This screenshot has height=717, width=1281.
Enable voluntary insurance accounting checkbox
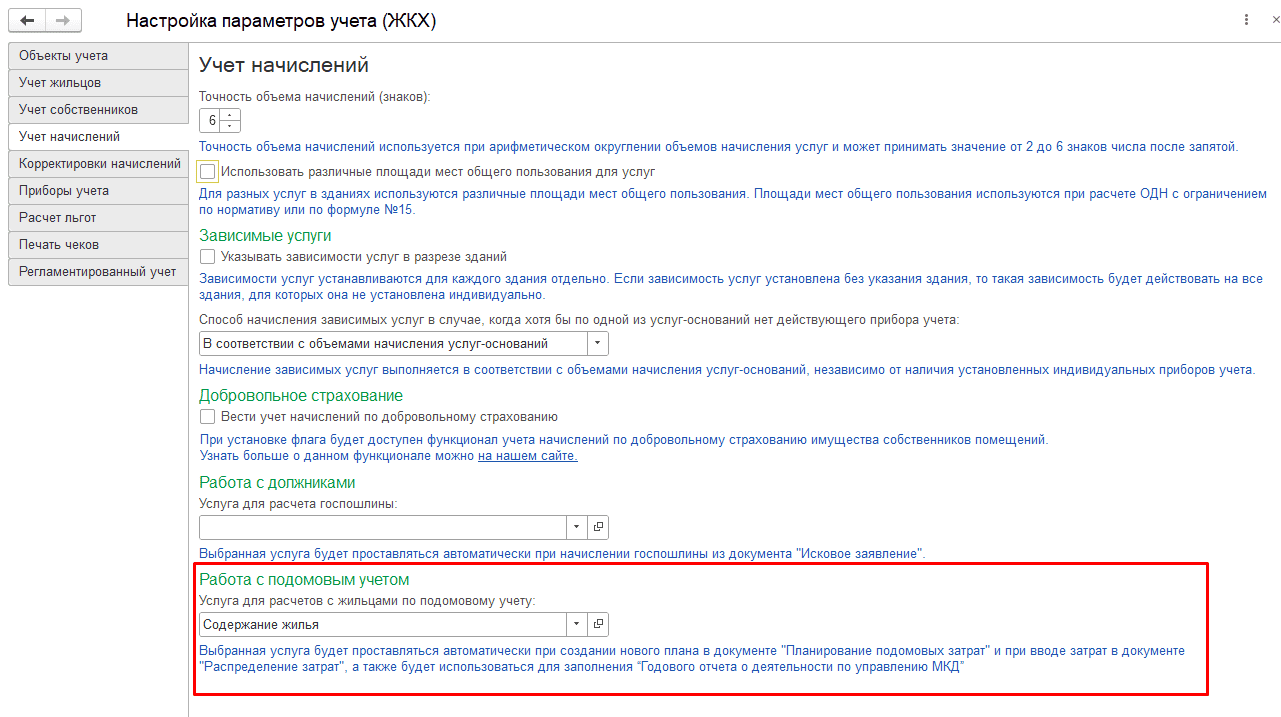(x=208, y=417)
